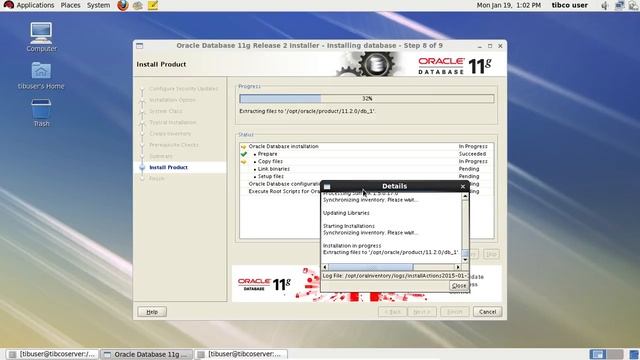
Task: Click the Typical Installation step
Action: point(172,122)
